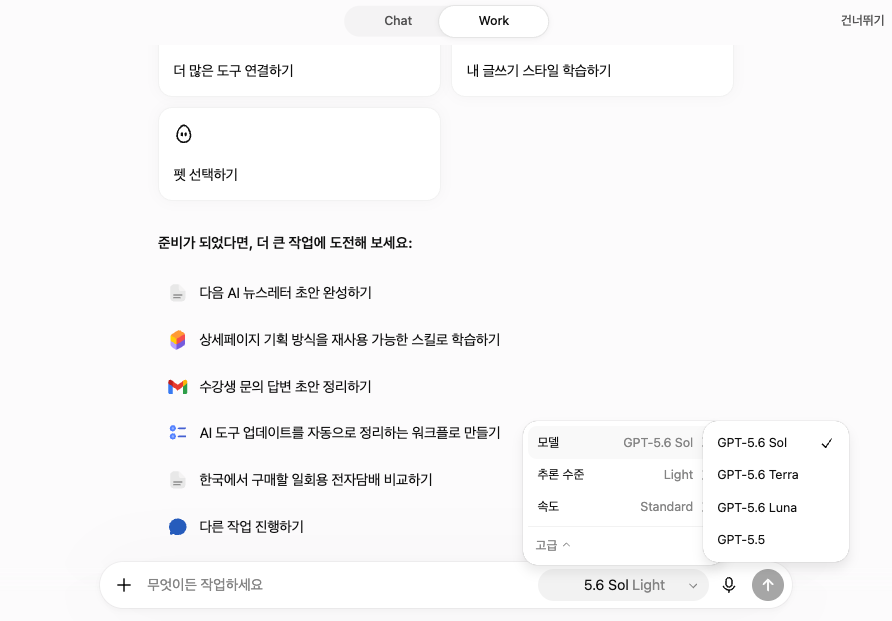Click the Gmail icon

point(177,387)
